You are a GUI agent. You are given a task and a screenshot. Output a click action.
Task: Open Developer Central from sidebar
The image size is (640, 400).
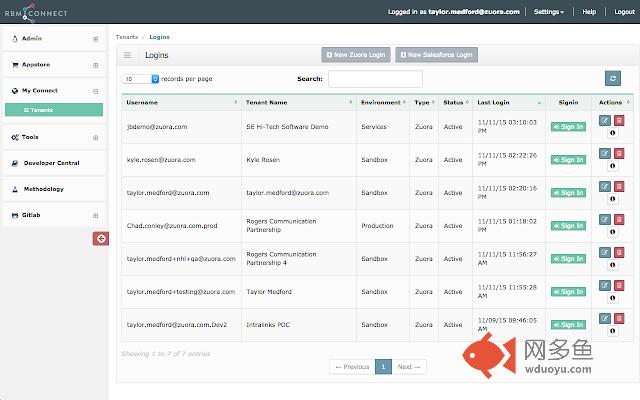coord(51,163)
